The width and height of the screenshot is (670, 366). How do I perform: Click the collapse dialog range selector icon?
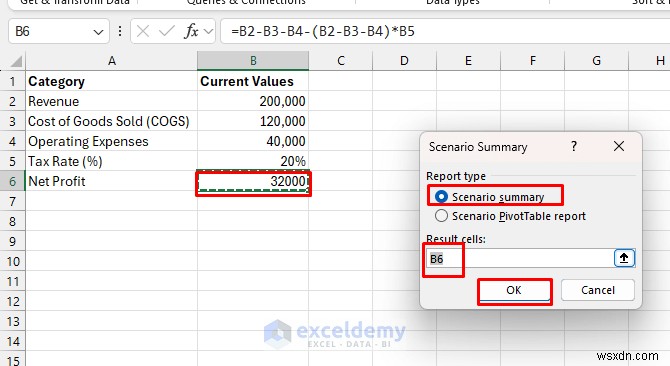624,258
